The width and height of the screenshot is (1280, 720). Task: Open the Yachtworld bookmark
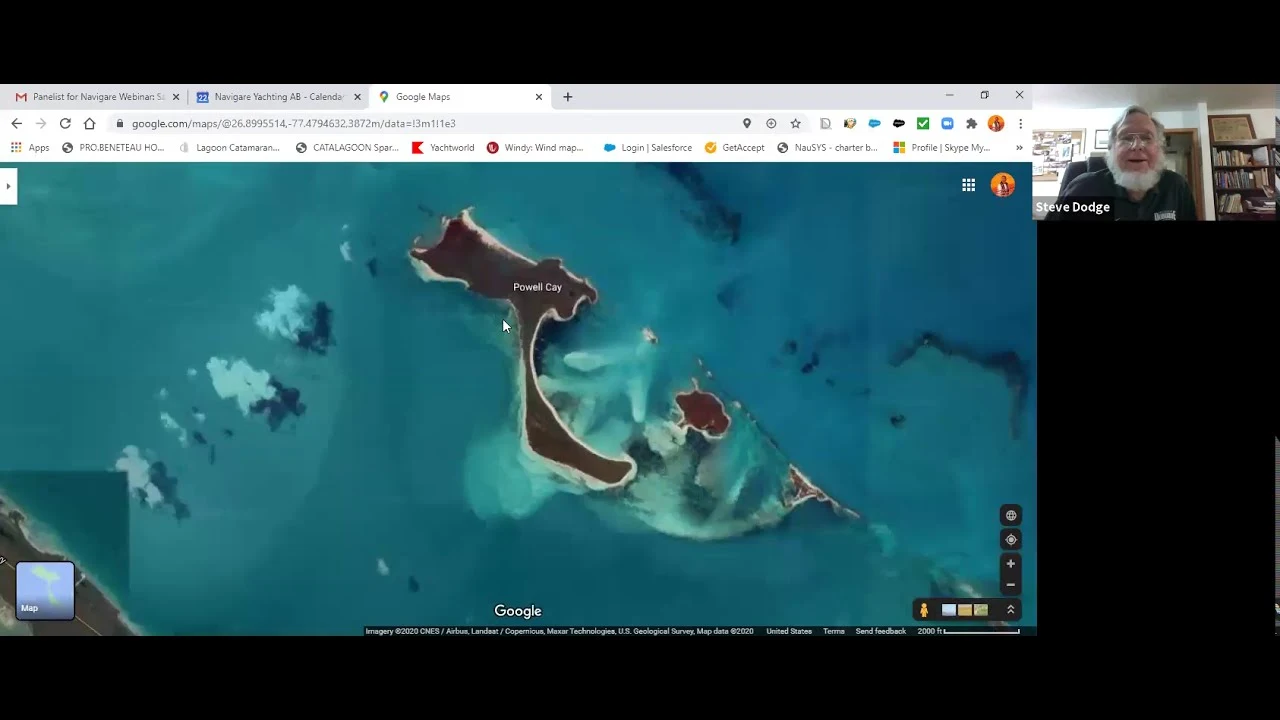pyautogui.click(x=443, y=147)
